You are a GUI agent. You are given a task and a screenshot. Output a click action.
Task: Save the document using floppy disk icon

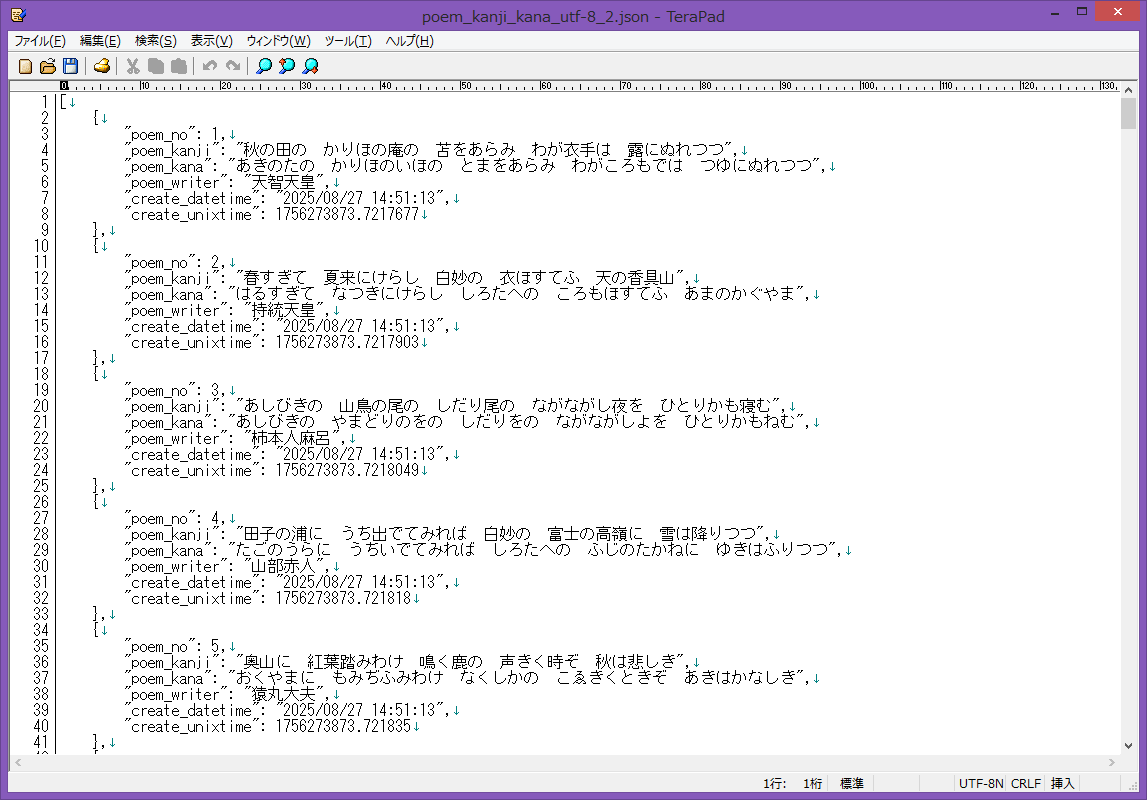(70, 66)
